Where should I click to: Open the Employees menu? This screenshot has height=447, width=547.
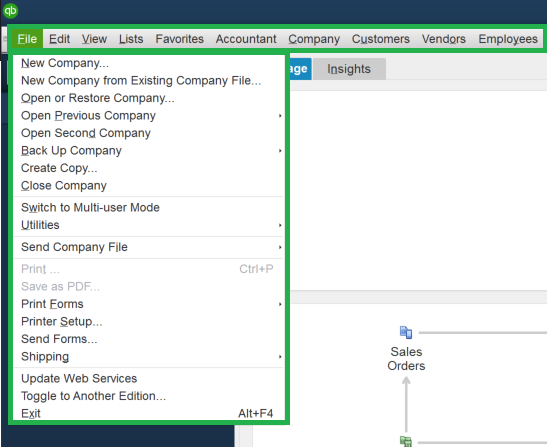point(508,39)
